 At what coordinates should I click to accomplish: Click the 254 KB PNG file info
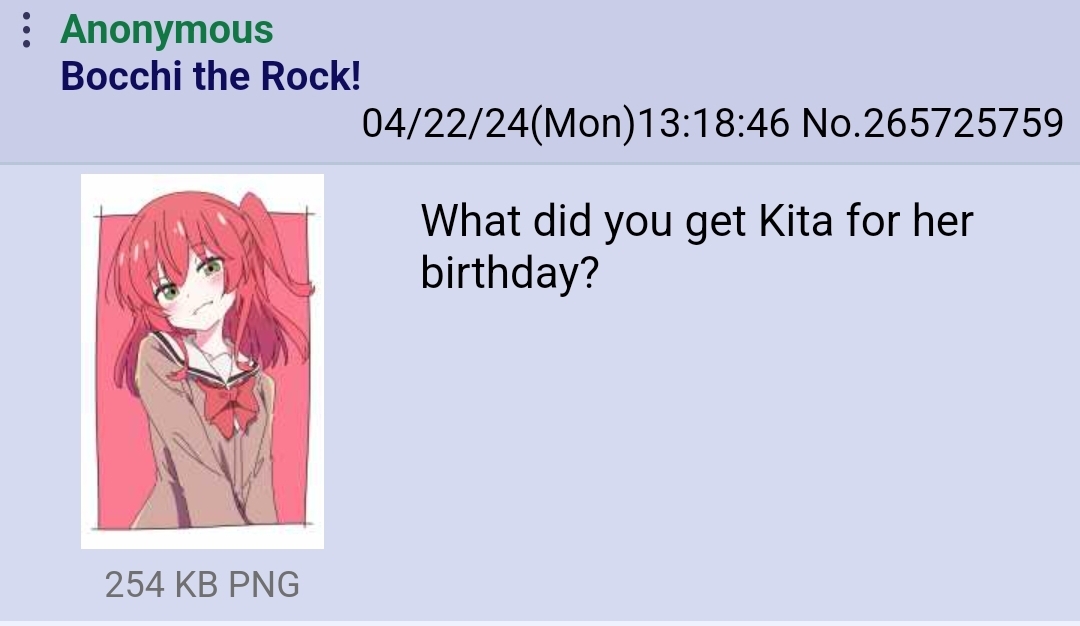202,585
